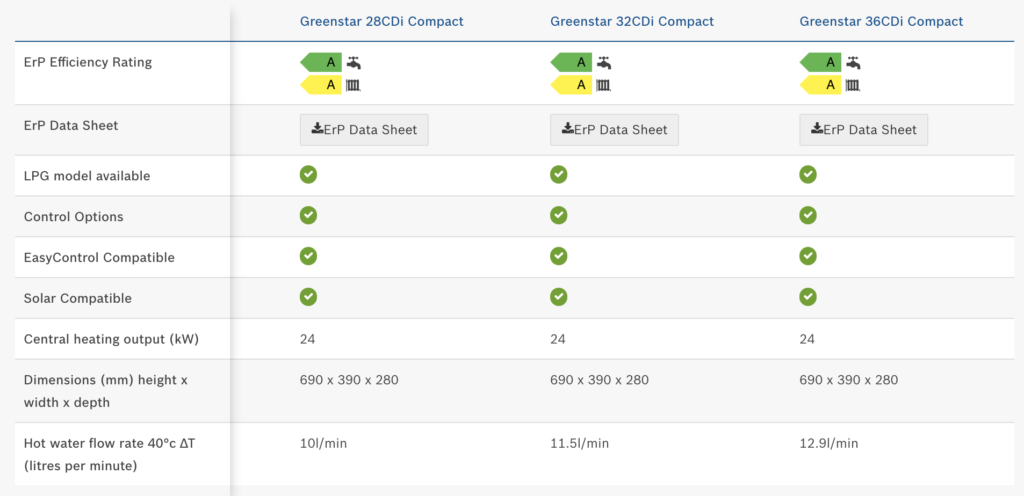Click Solar Compatible checkmark for 36CDi
This screenshot has width=1024, height=496.
[x=808, y=297]
